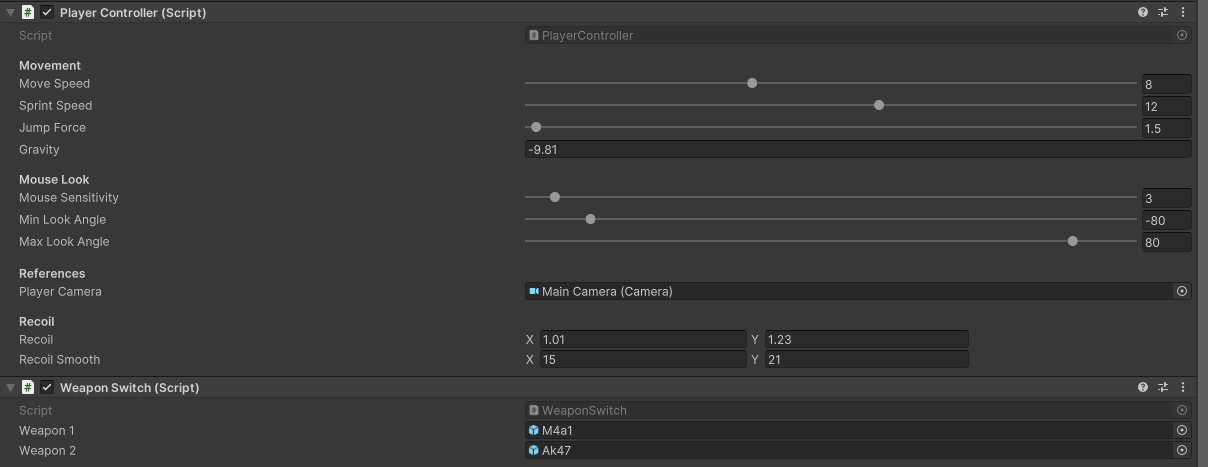Screen dimensions: 1208x467
Task: Open help for Weapon Switch script
Action: 1143,387
